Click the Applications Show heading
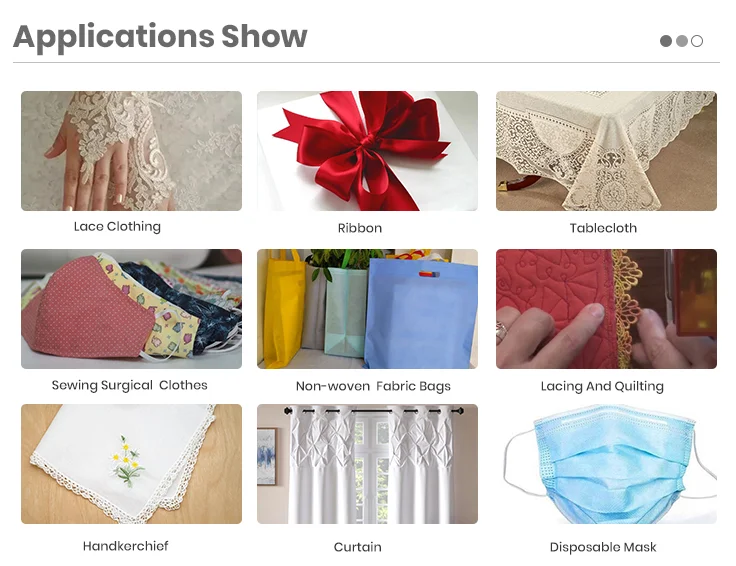The height and width of the screenshot is (566, 736). pyautogui.click(x=160, y=37)
